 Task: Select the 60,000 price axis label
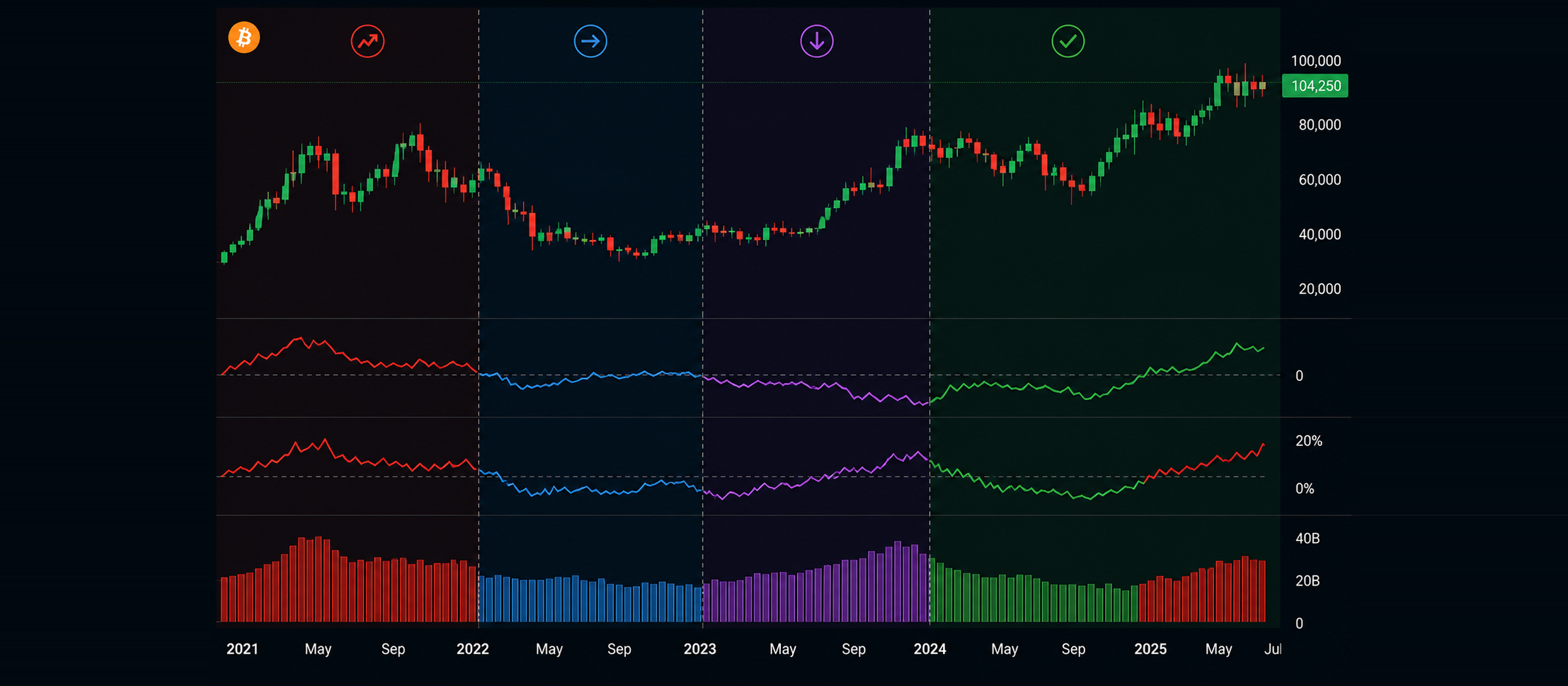coord(1320,180)
